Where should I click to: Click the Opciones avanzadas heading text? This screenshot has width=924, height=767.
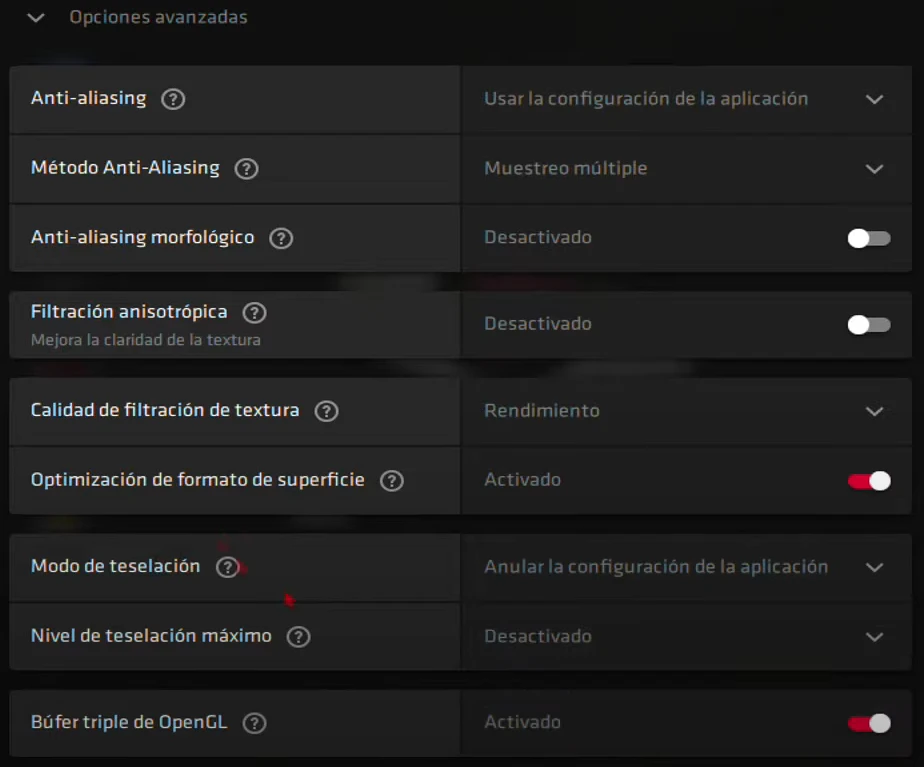pos(158,18)
